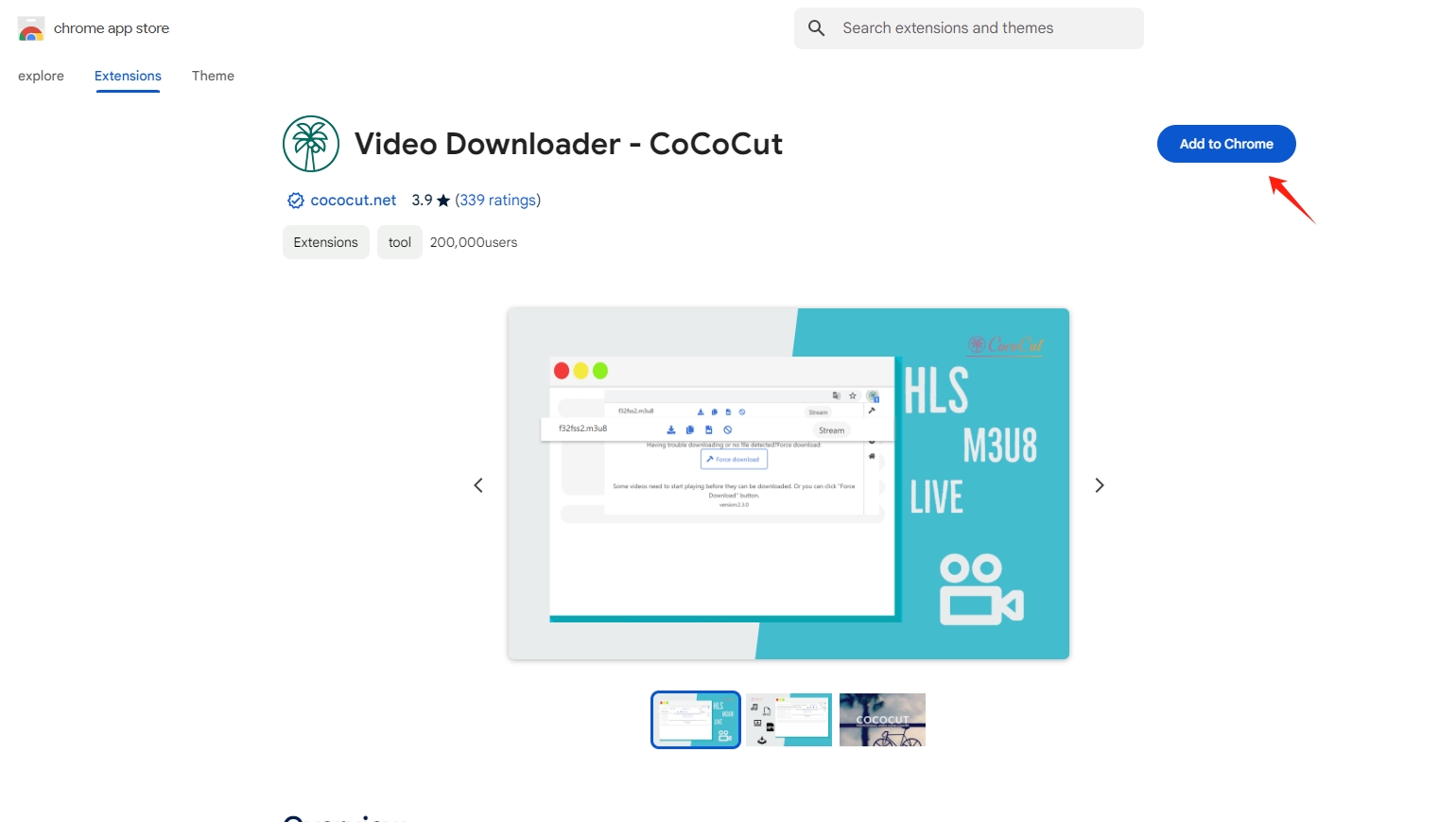Viewport: 1456px width, 822px height.
Task: Switch to the Extensions tab
Action: pyautogui.click(x=128, y=76)
